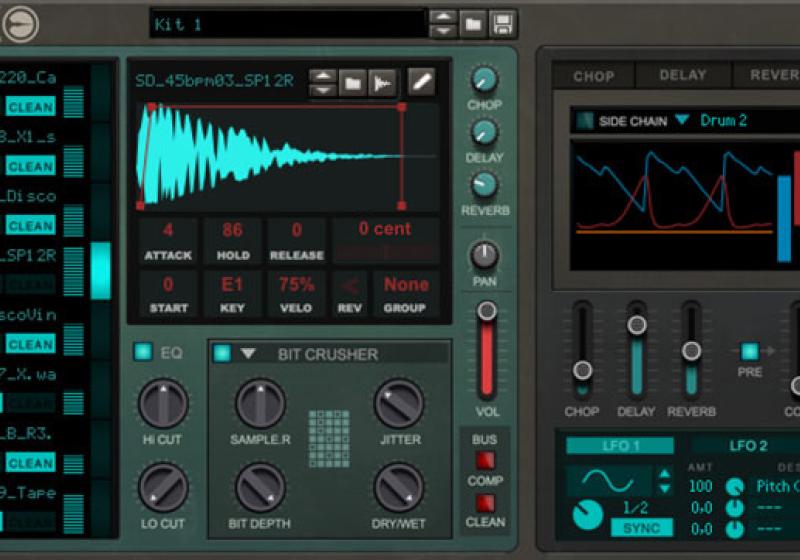Select the SD_45bpm03_SP12R sample name
800x560 pixels.
214,81
